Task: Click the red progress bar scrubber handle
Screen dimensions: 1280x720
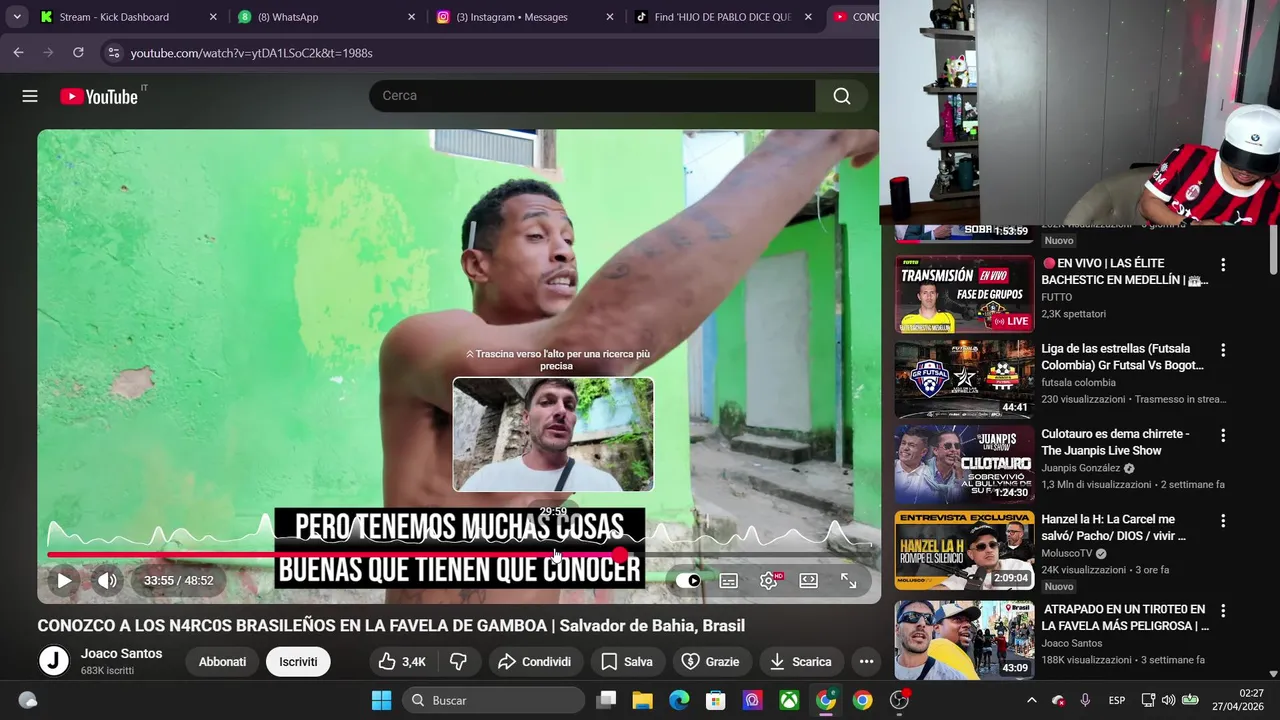Action: [620, 554]
